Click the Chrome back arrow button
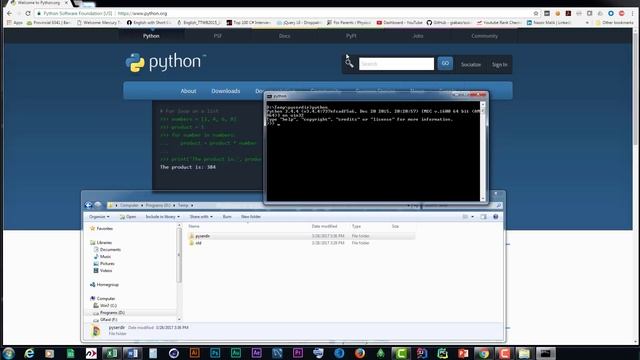 coord(9,13)
